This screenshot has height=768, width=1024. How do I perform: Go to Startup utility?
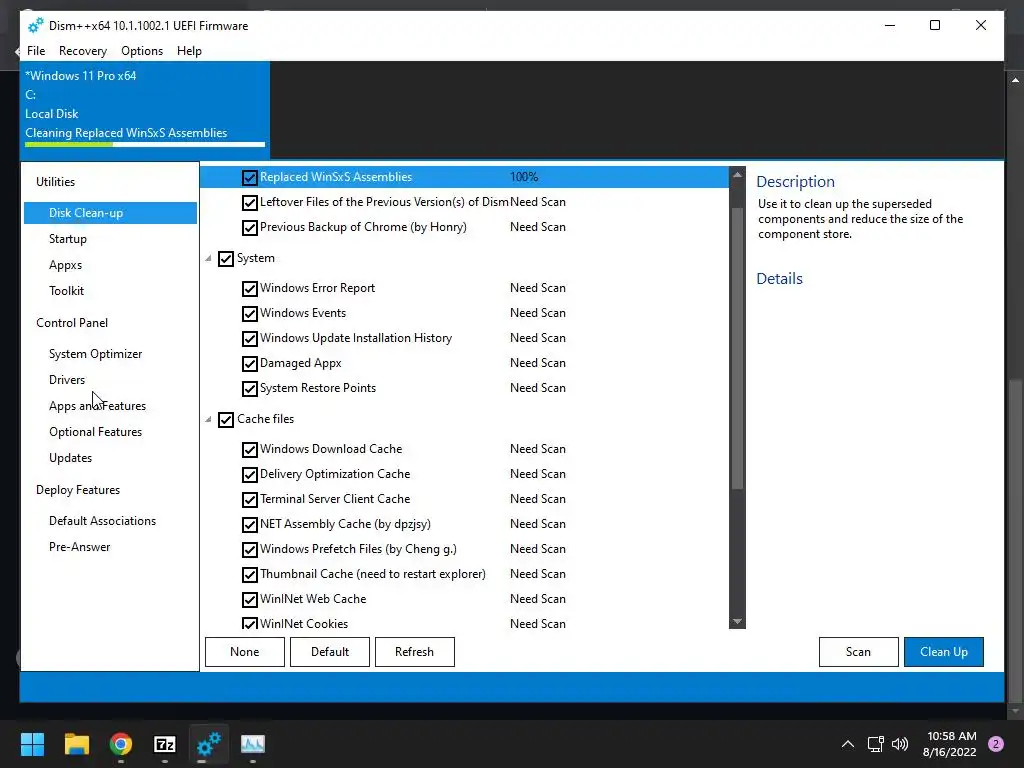[68, 239]
